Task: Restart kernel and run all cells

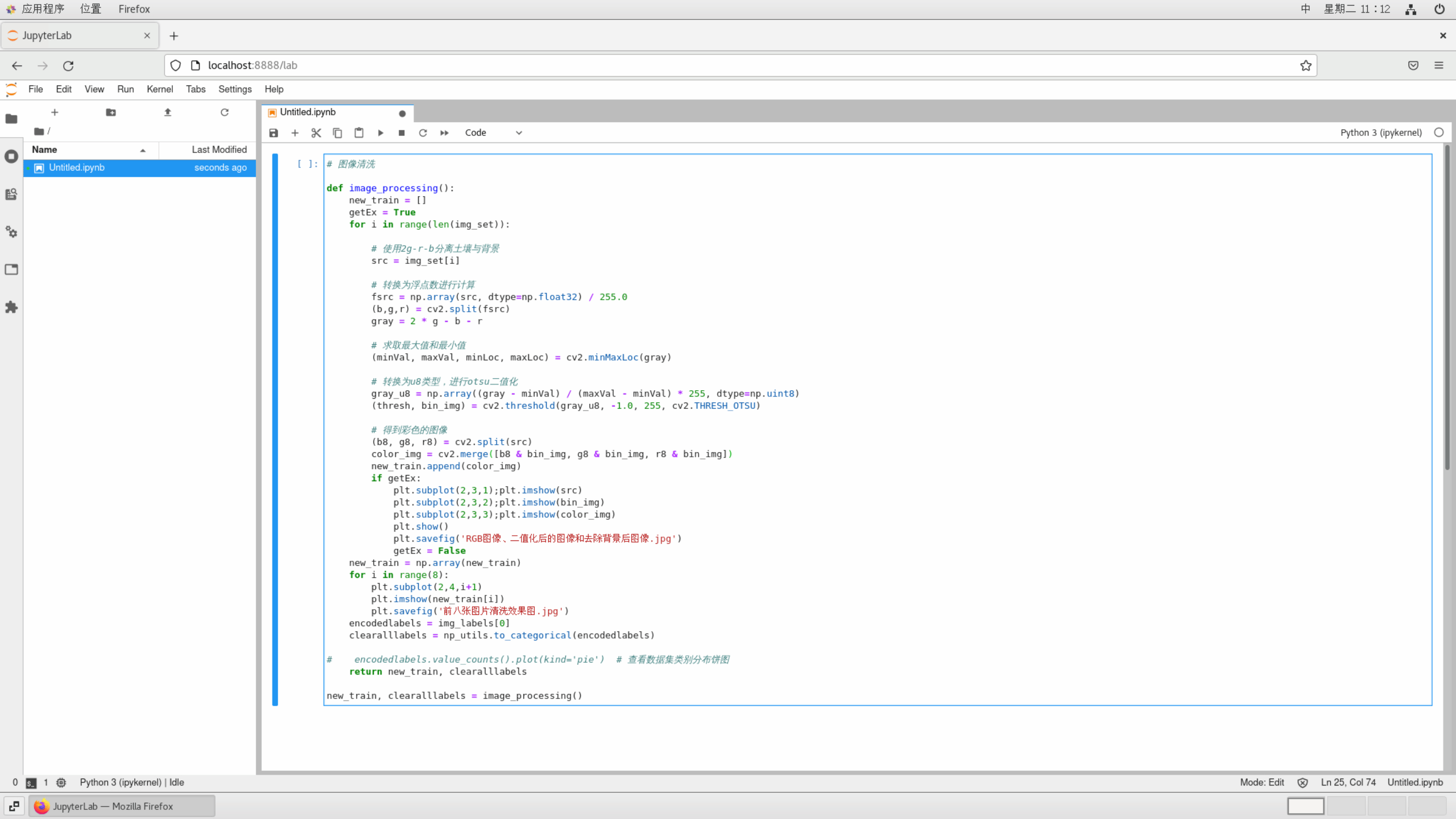Action: (444, 133)
